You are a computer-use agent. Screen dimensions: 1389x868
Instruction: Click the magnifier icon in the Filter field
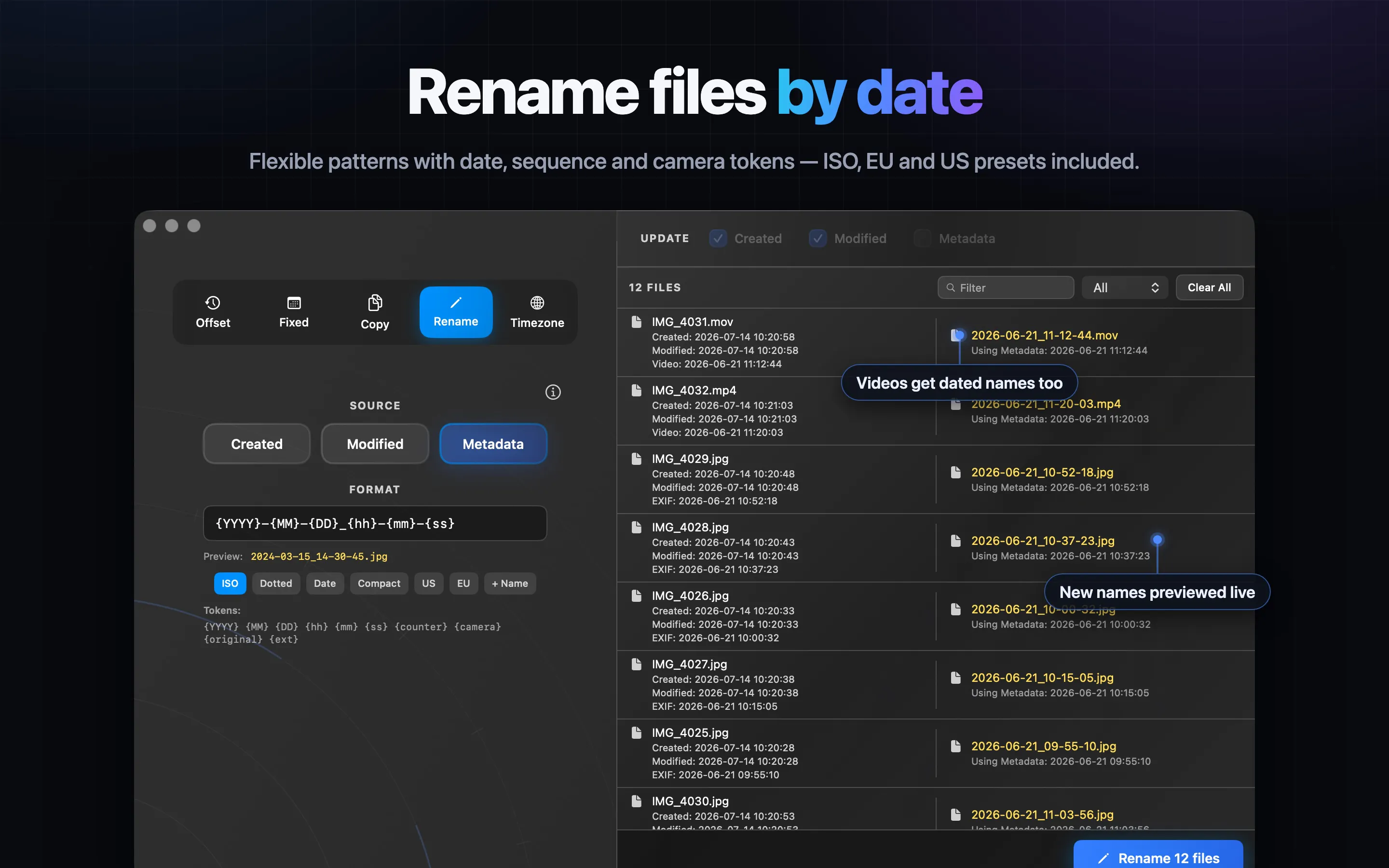pos(951,287)
